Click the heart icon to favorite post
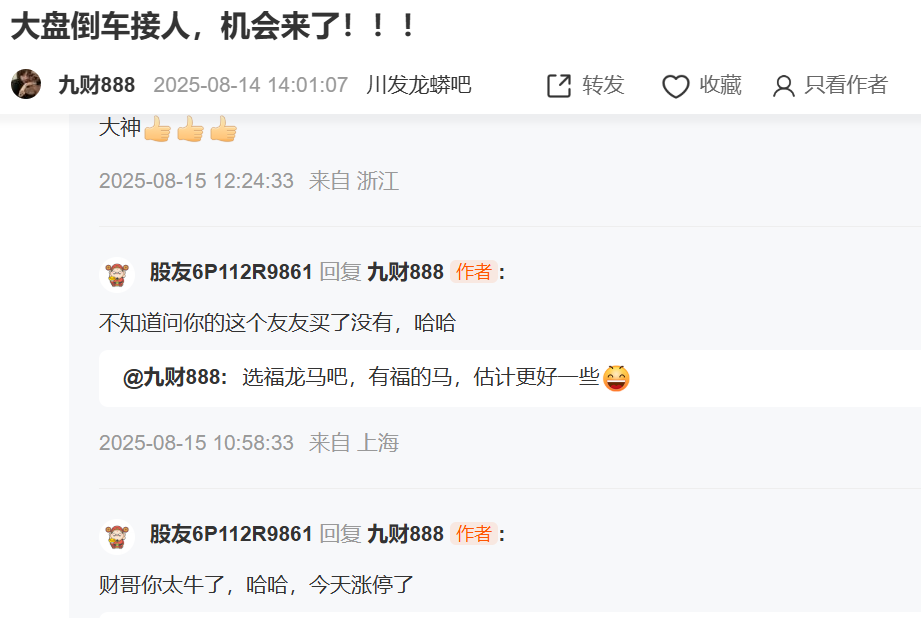Image resolution: width=921 pixels, height=618 pixels. click(675, 86)
